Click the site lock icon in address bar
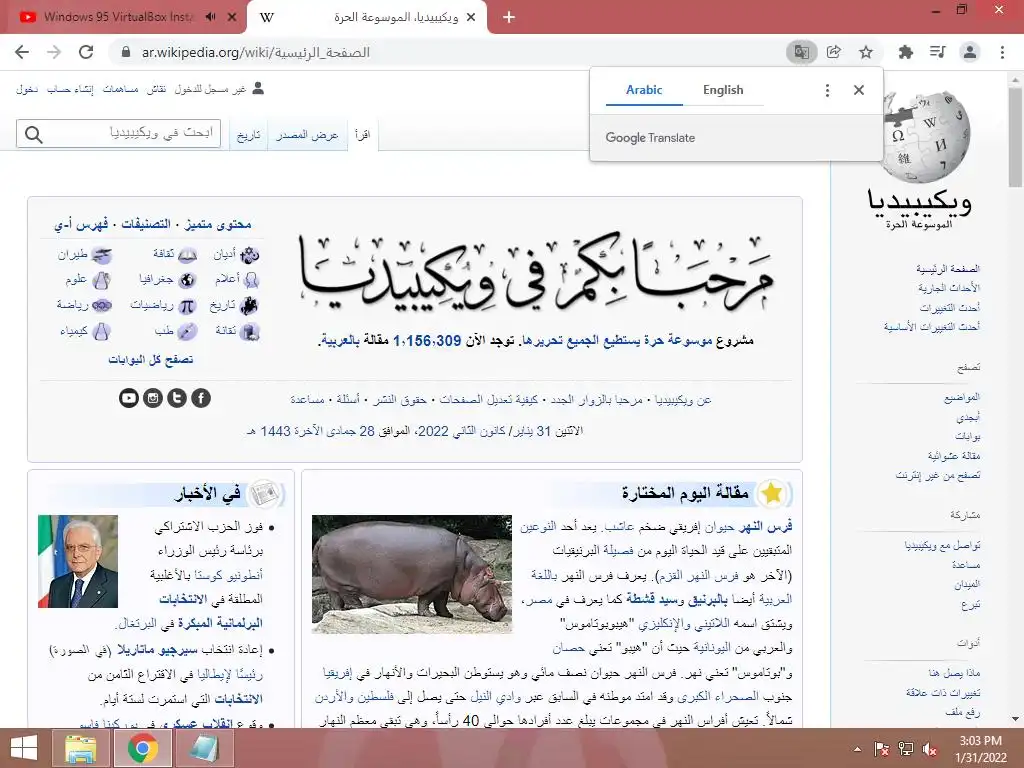The height and width of the screenshot is (768, 1024). [x=126, y=52]
